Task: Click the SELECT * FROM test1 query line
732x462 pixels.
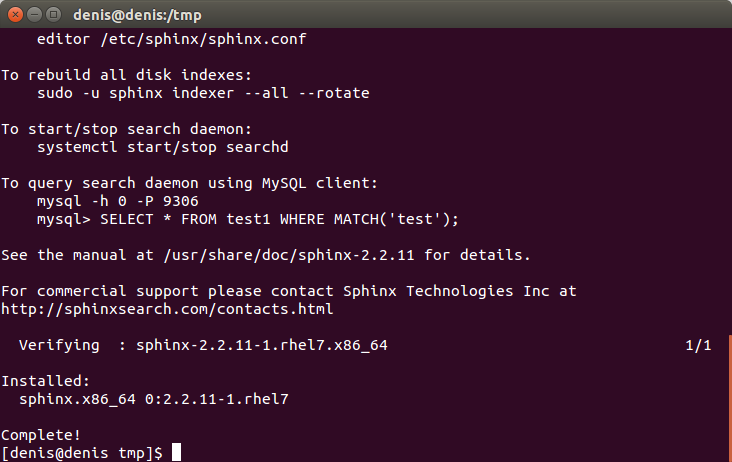Action: pyautogui.click(x=248, y=219)
